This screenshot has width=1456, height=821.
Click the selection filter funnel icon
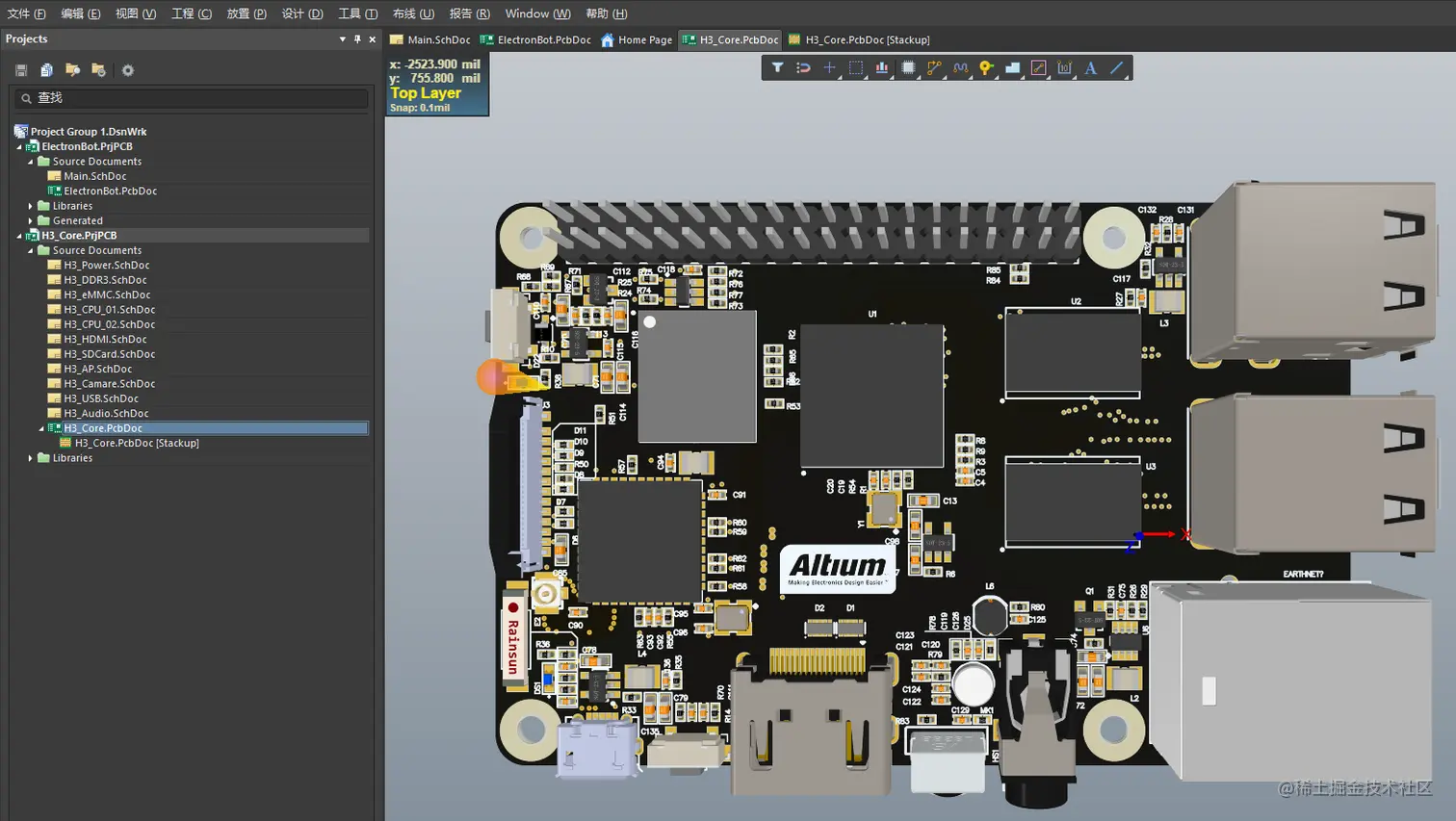777,68
